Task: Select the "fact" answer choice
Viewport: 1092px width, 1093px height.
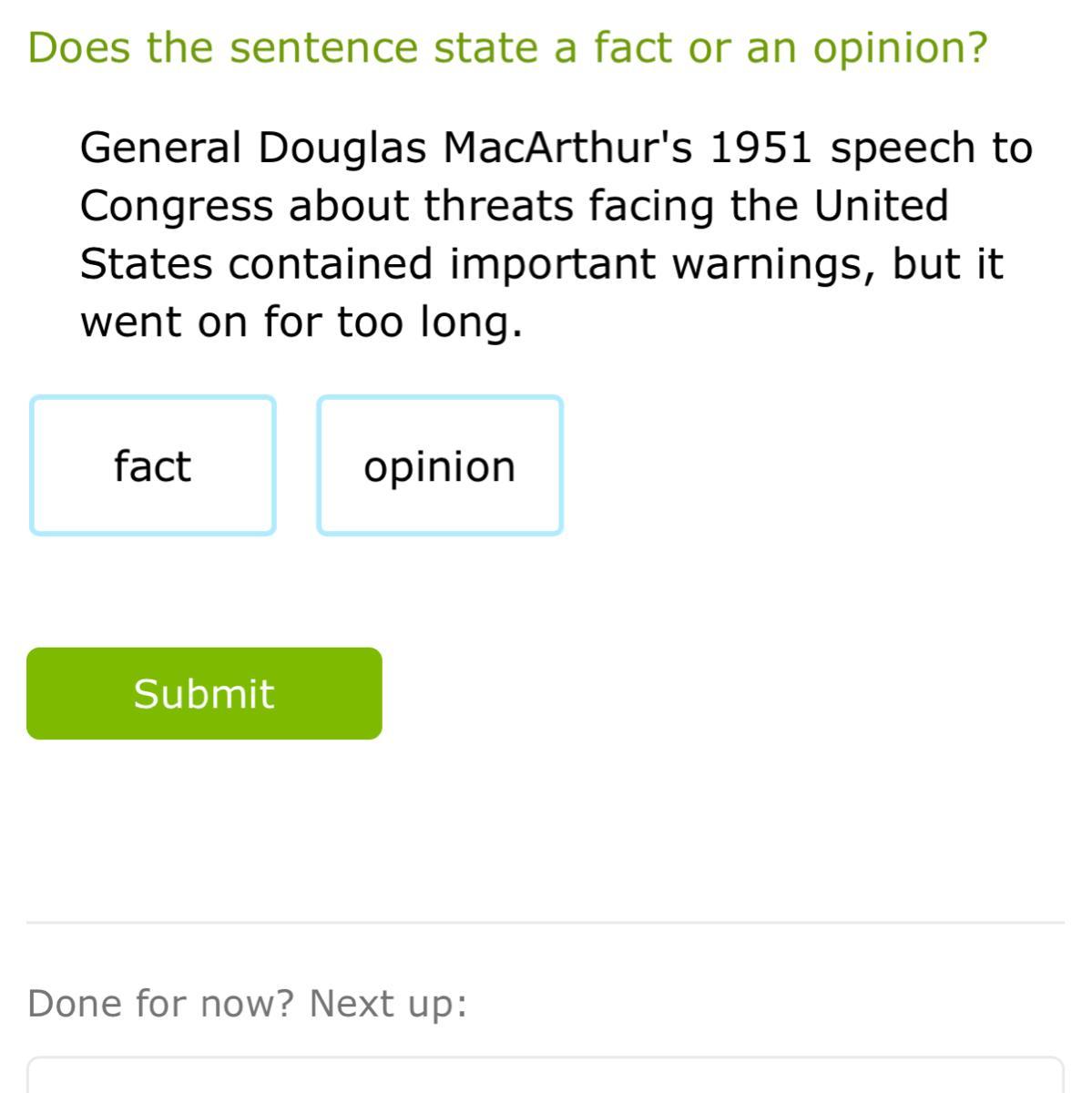Action: [153, 465]
